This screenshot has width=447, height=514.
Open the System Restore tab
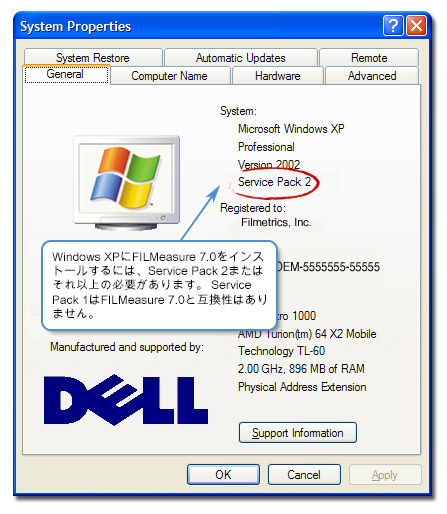93,57
